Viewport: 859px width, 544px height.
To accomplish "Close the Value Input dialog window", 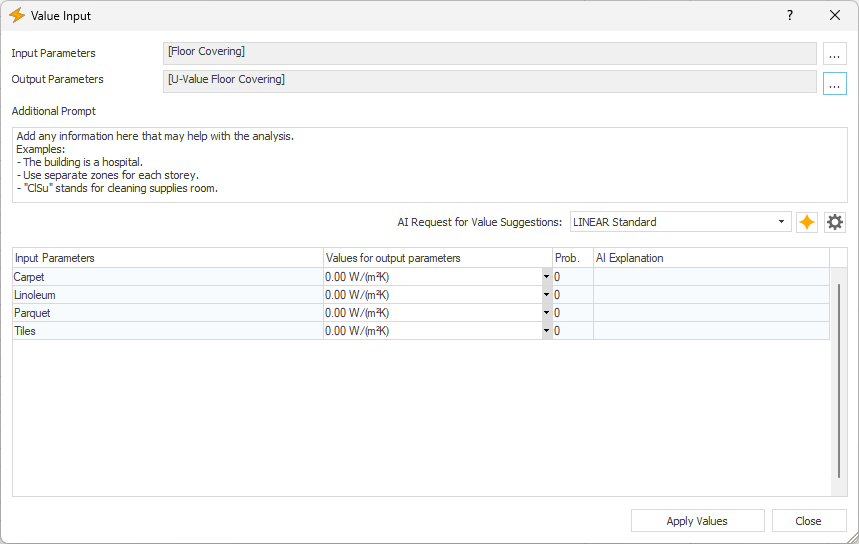I will click(834, 15).
